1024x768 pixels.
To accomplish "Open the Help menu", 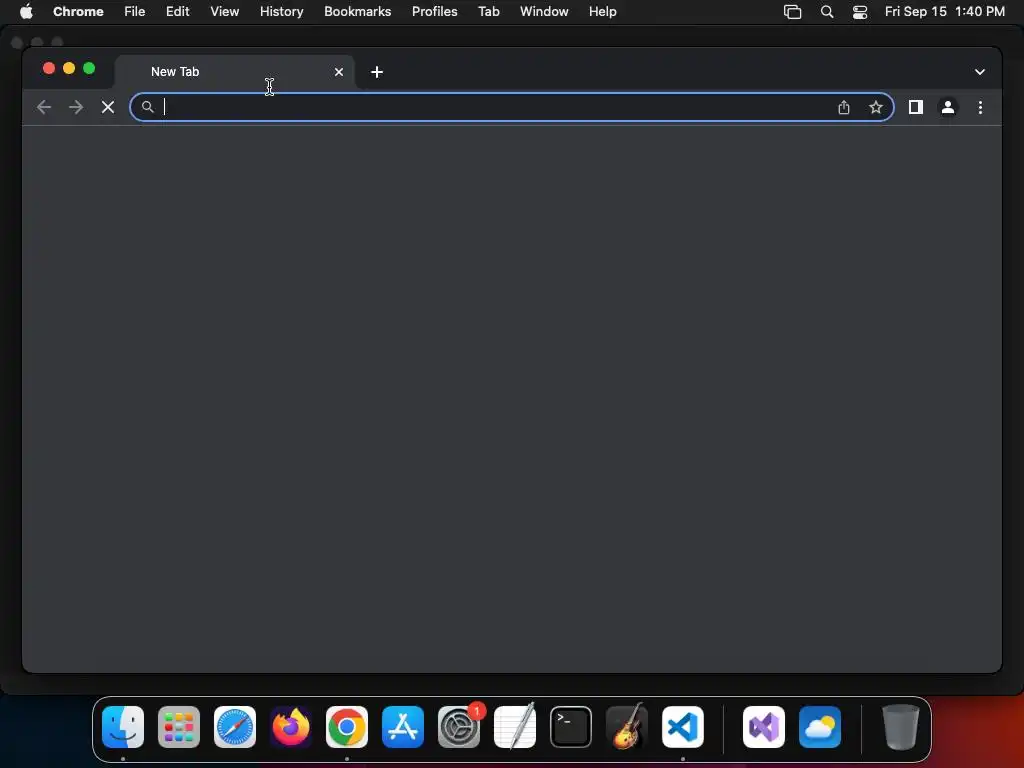I will (602, 11).
